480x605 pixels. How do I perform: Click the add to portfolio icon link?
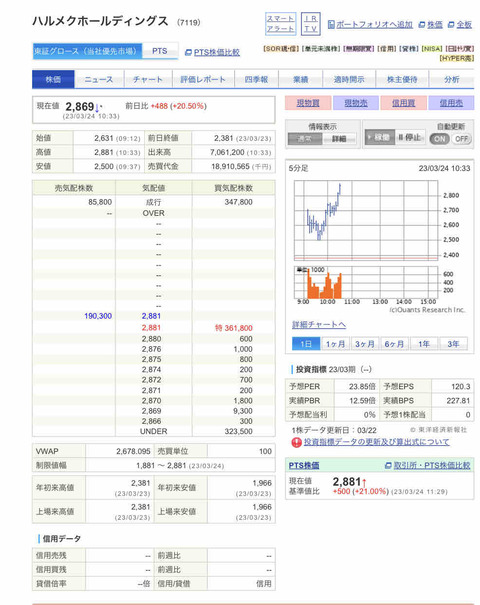[x=331, y=25]
